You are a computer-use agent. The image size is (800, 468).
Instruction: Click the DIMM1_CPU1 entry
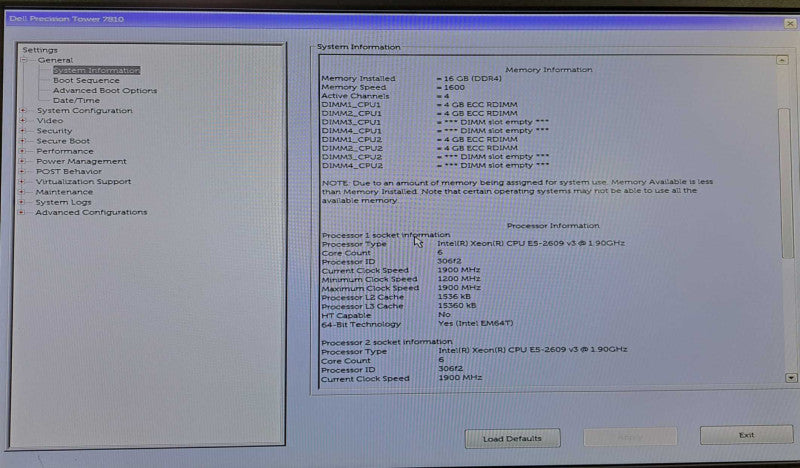pyautogui.click(x=419, y=105)
